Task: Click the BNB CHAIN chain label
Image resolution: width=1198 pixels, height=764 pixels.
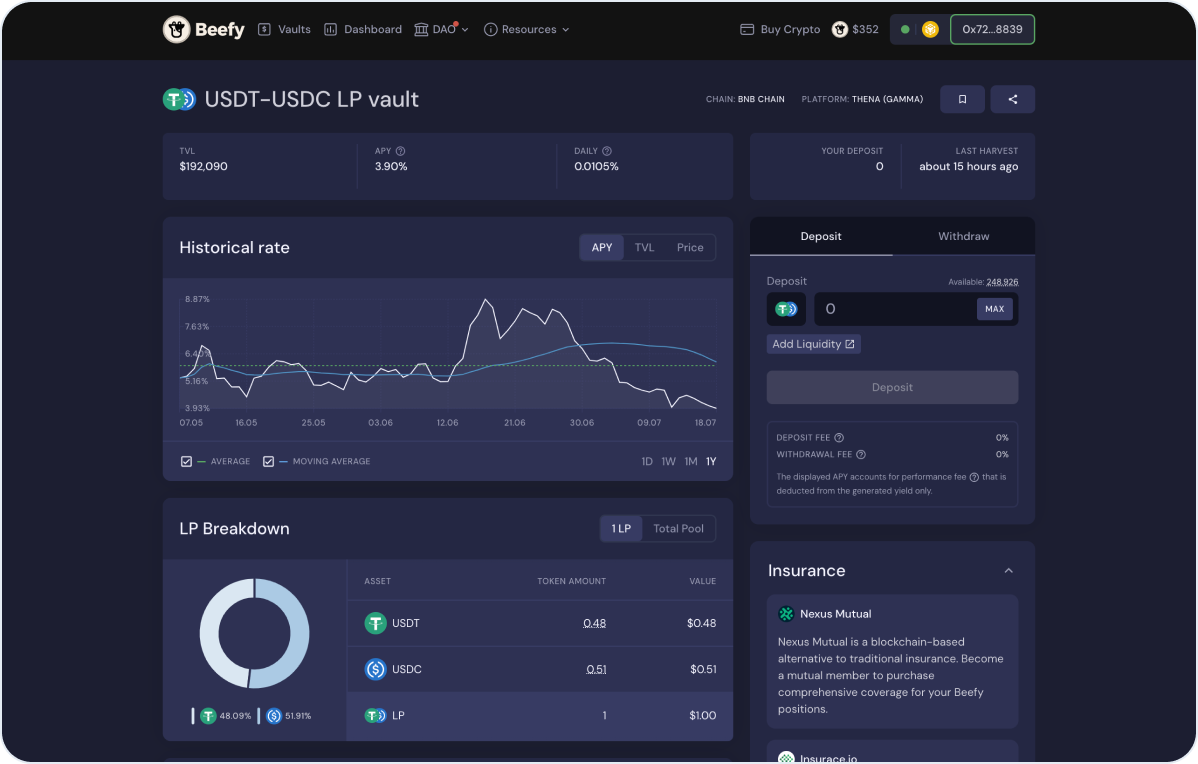Action: click(761, 99)
